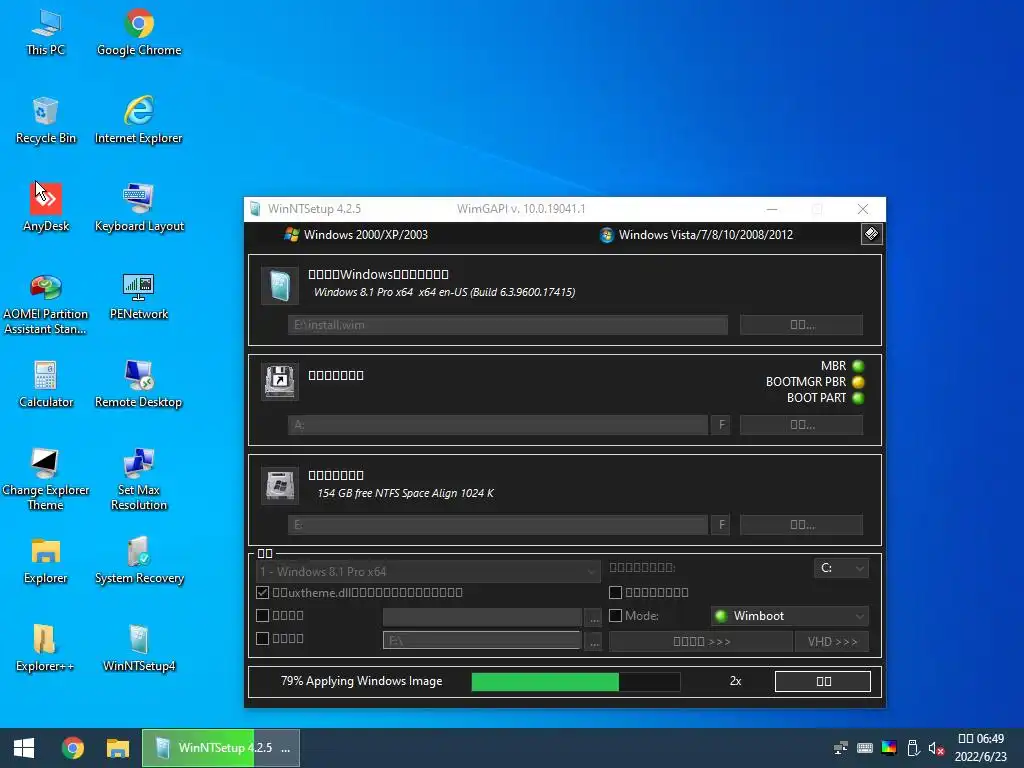Image resolution: width=1024 pixels, height=768 pixels.
Task: Open the Explorer desktop icon
Action: click(46, 562)
